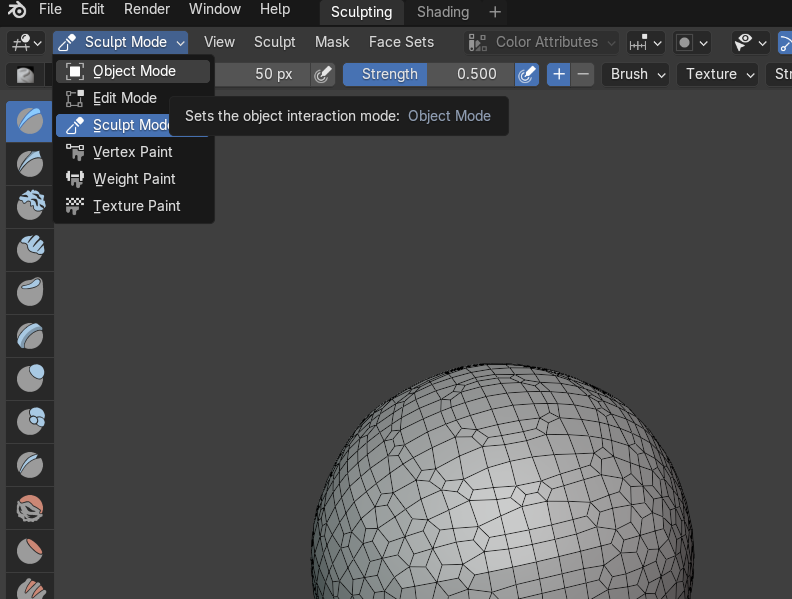Set brush direction to Subtract (minus)
Image resolution: width=792 pixels, height=599 pixels.
click(582, 74)
